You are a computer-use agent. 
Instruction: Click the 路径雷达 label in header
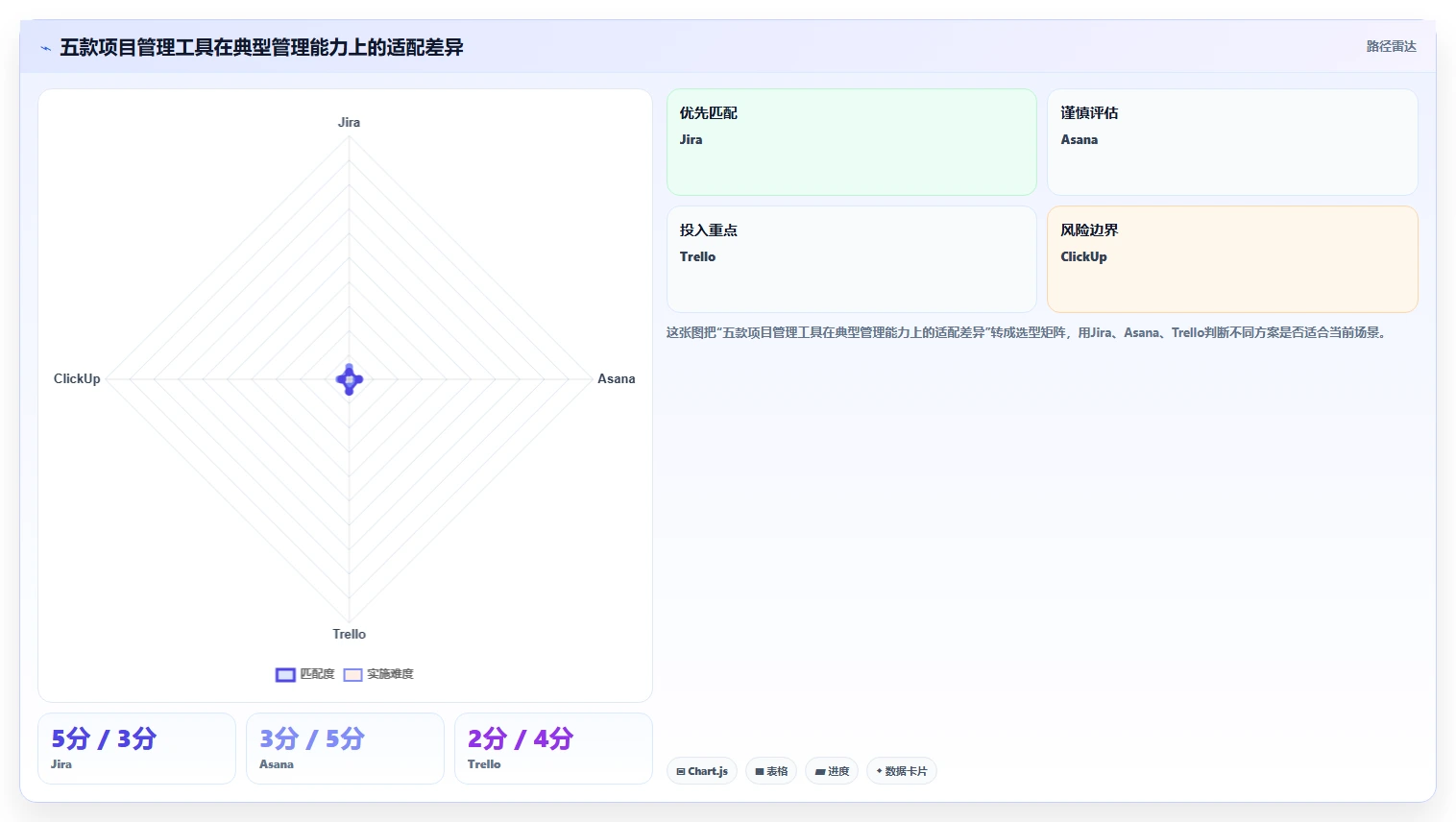click(x=1391, y=46)
